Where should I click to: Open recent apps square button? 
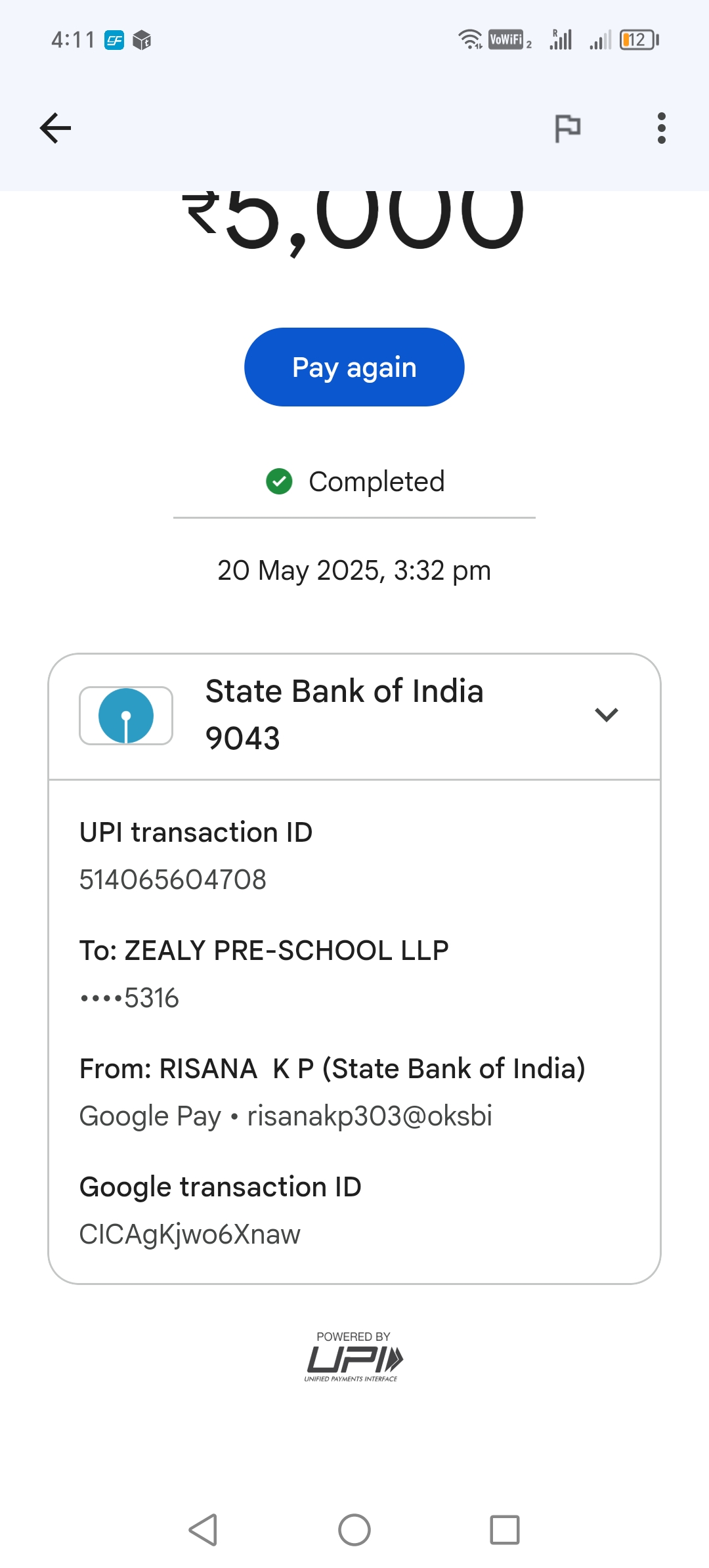(x=505, y=1530)
